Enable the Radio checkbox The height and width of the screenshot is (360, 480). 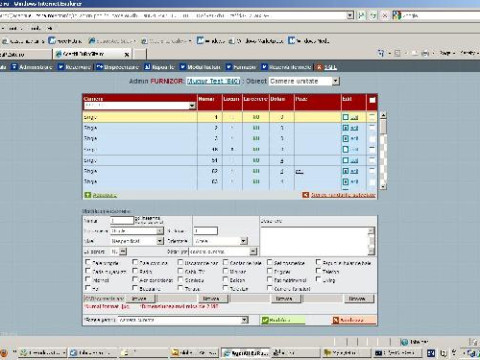click(x=135, y=271)
